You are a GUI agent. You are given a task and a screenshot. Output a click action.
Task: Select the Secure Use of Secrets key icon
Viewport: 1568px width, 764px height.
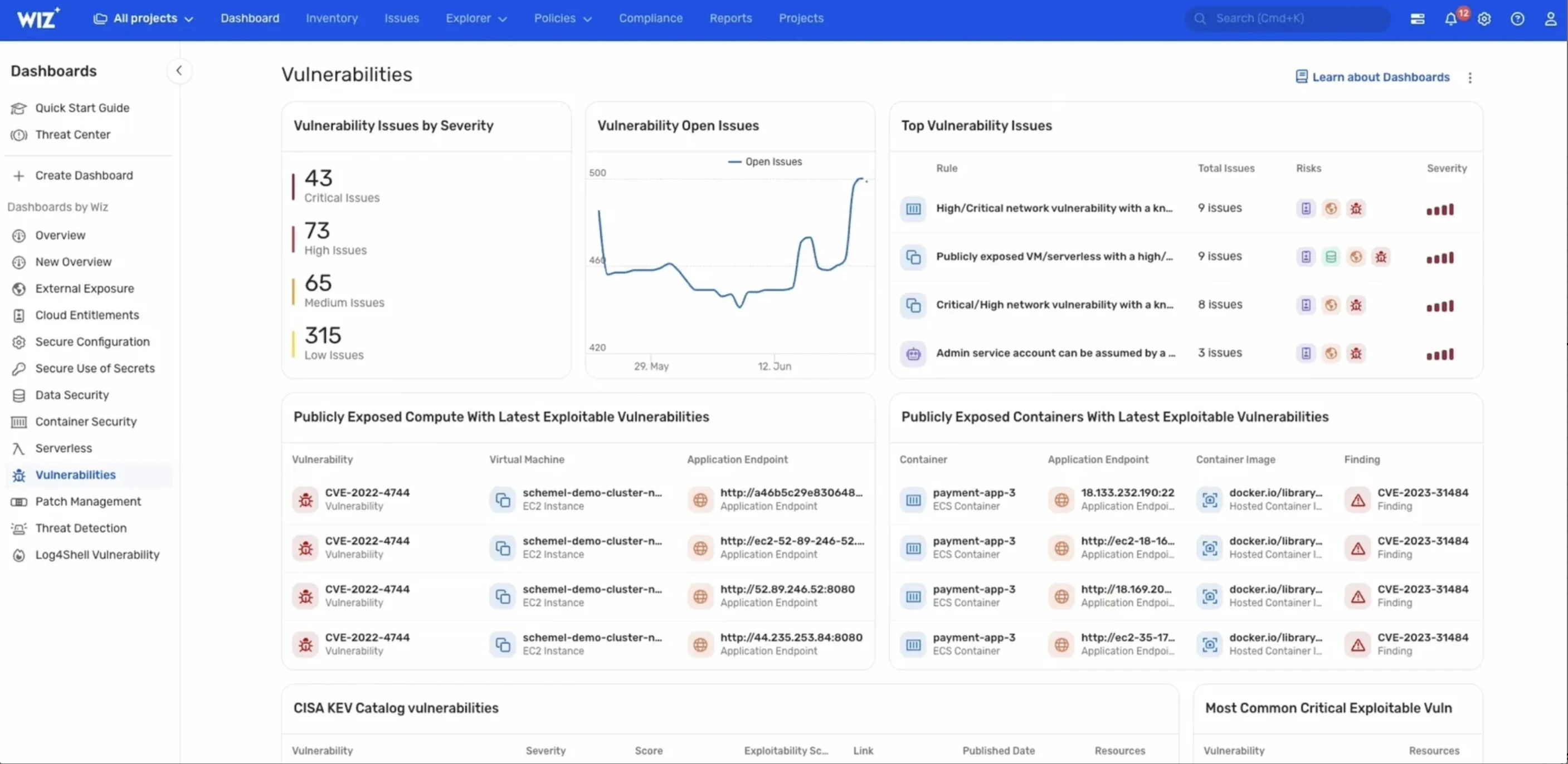(x=19, y=368)
